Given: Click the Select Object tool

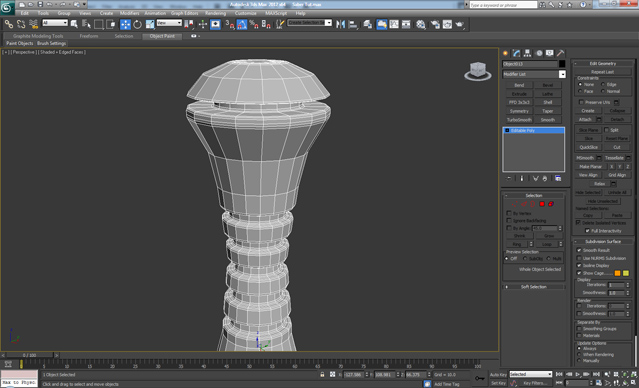Looking at the screenshot, I should [x=74, y=24].
